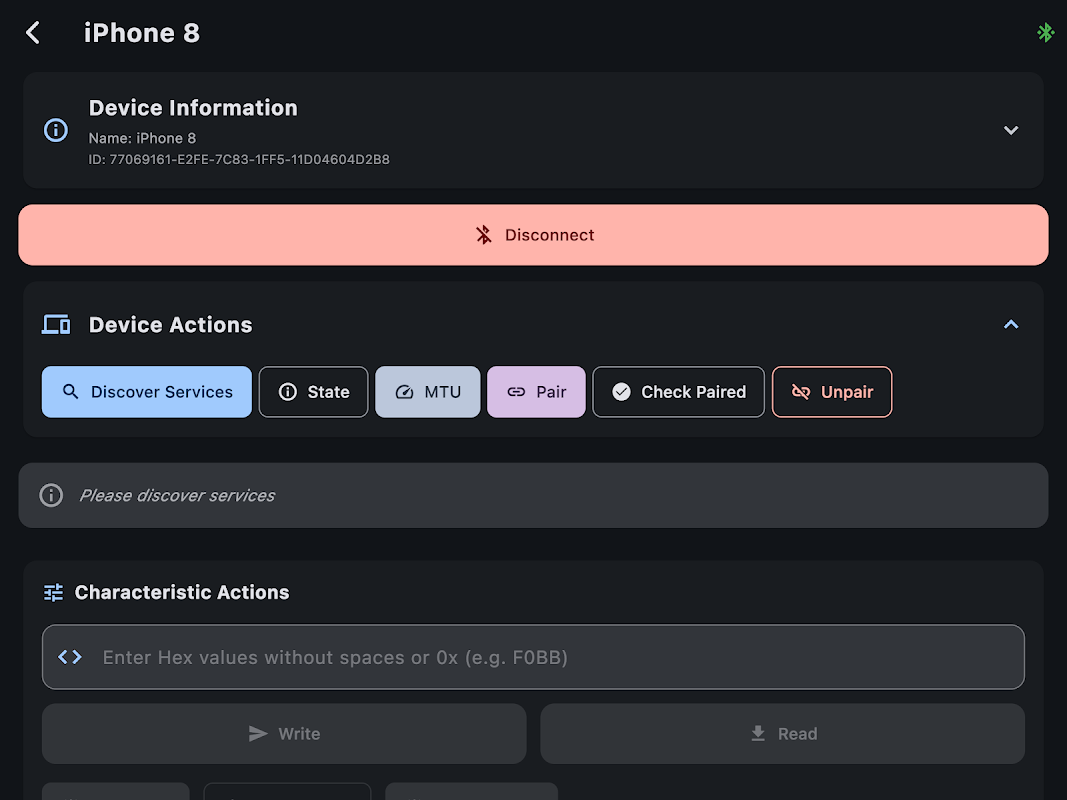Click the Device Information info icon
The image size is (1067, 800).
point(56,130)
